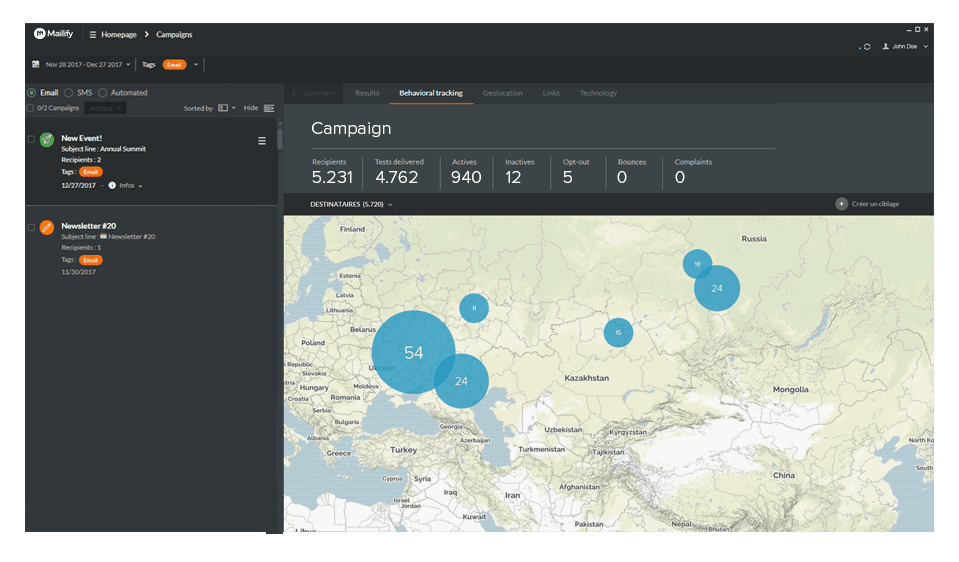Select the 54 cluster bubble on the map

(413, 352)
